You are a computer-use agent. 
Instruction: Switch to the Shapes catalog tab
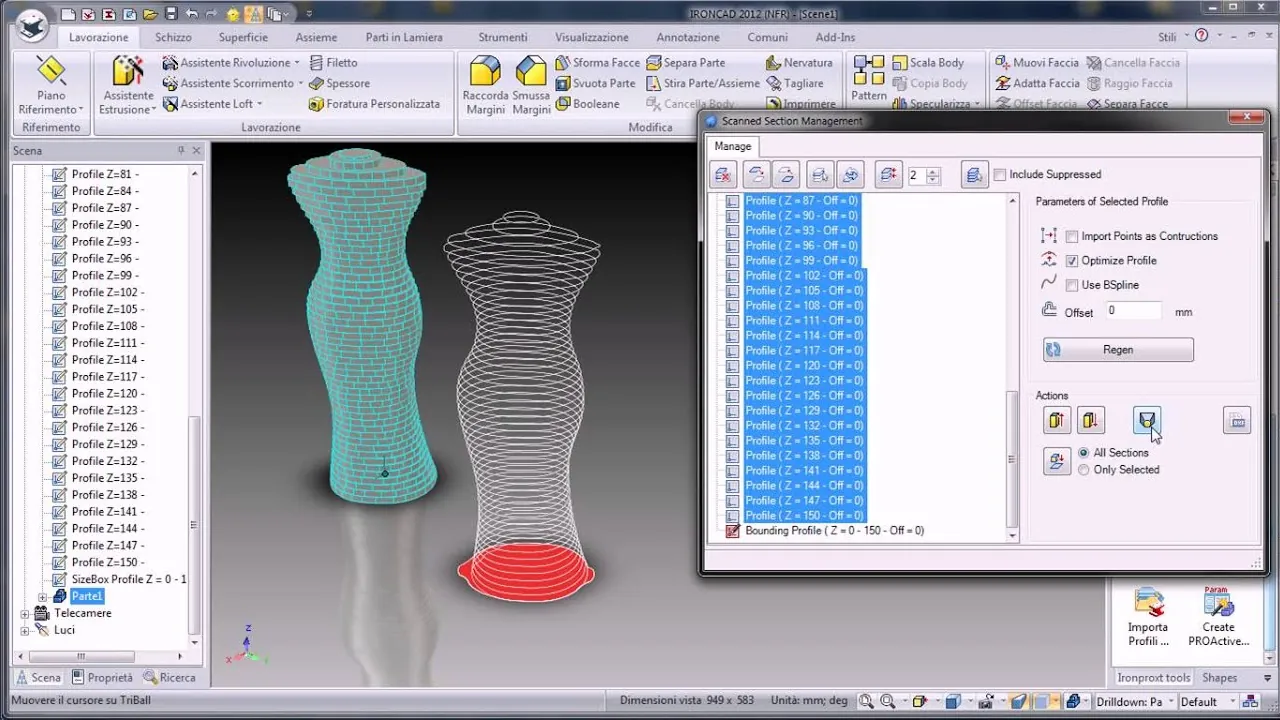[1219, 678]
